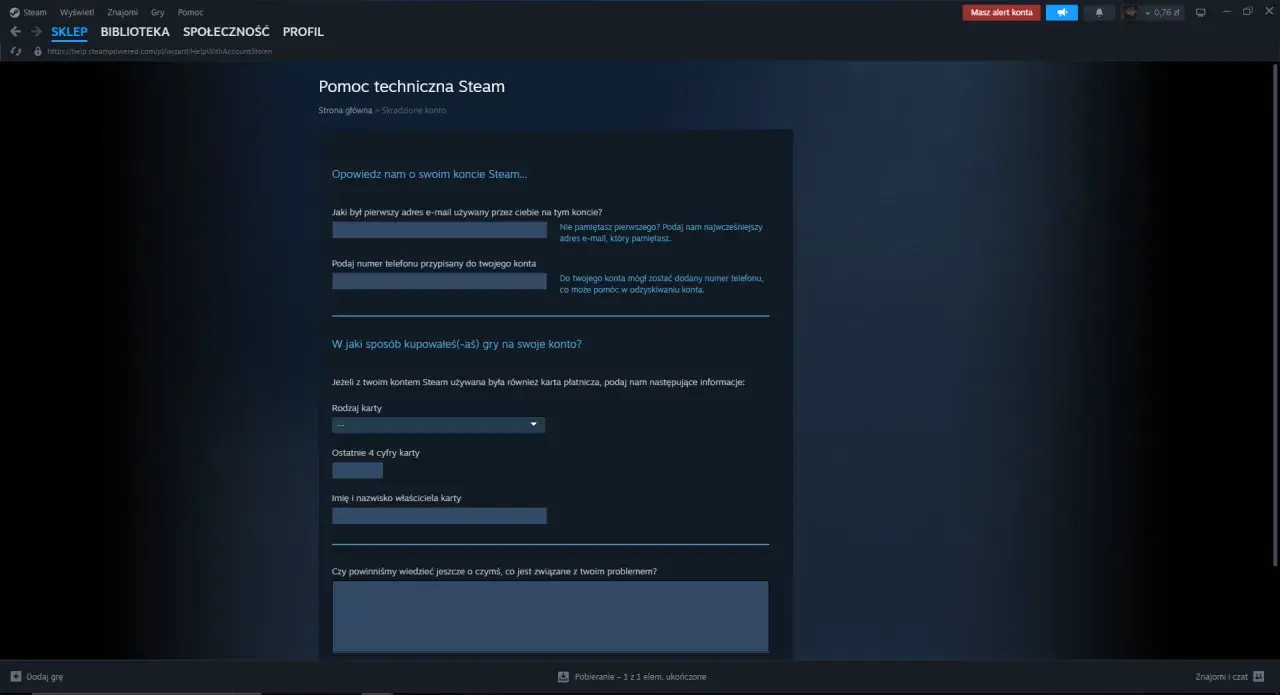Switch to the SKLEP tab
This screenshot has width=1280, height=695.
tap(69, 32)
